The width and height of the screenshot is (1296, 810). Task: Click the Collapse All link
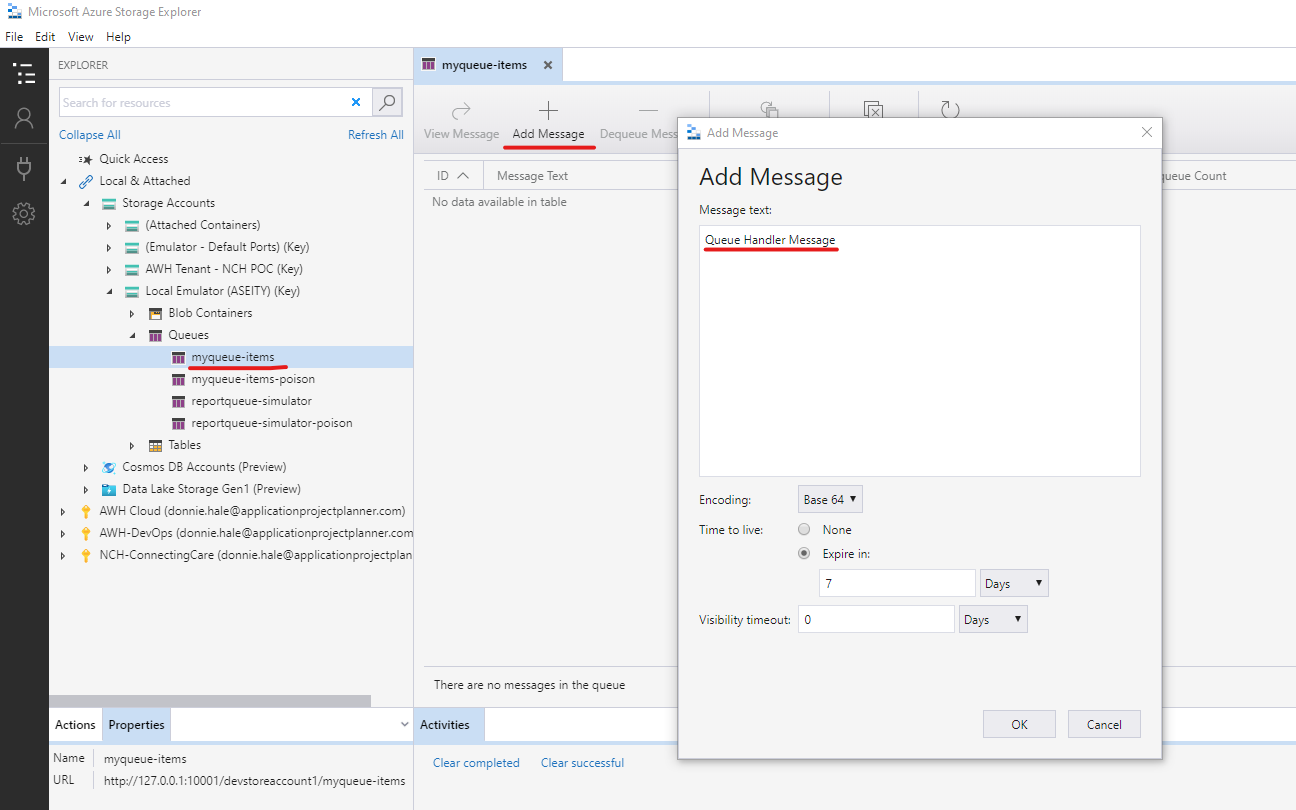90,135
